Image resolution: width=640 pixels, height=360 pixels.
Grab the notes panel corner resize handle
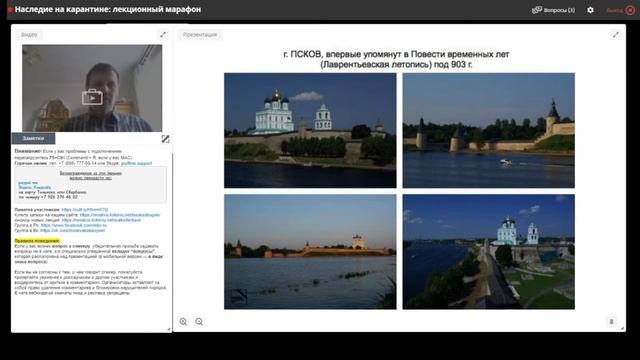tap(169, 329)
